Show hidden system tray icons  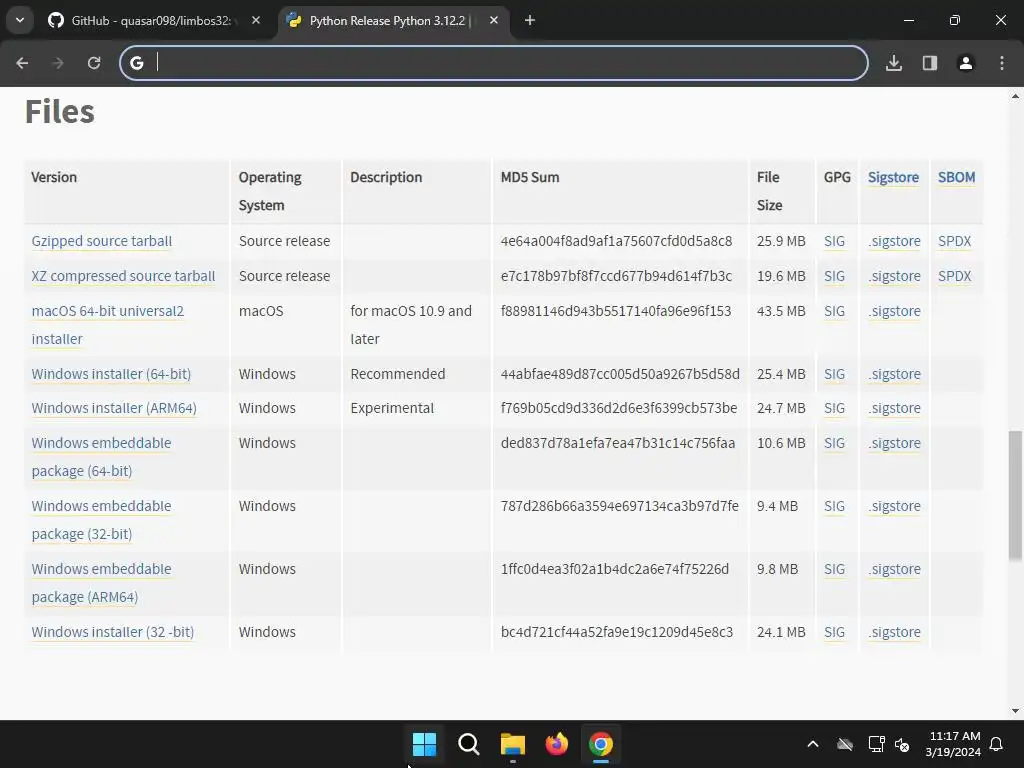click(x=813, y=744)
